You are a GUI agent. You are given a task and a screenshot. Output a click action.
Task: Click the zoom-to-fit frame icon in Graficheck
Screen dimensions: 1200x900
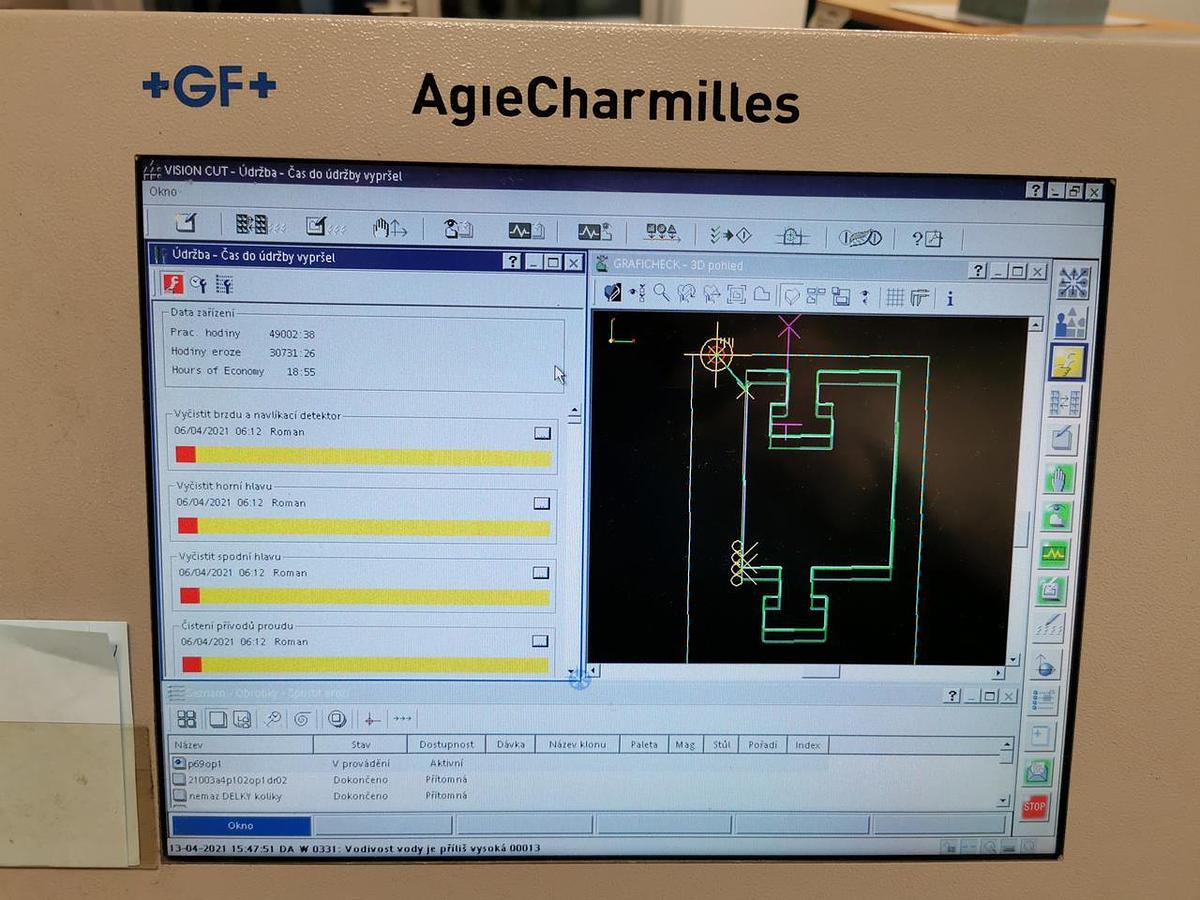pos(737,295)
